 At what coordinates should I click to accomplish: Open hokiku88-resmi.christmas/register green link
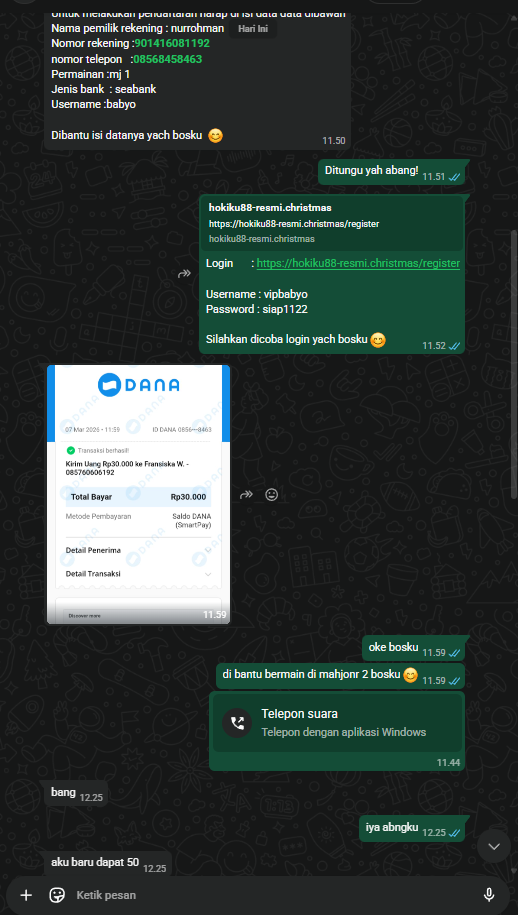click(x=358, y=263)
